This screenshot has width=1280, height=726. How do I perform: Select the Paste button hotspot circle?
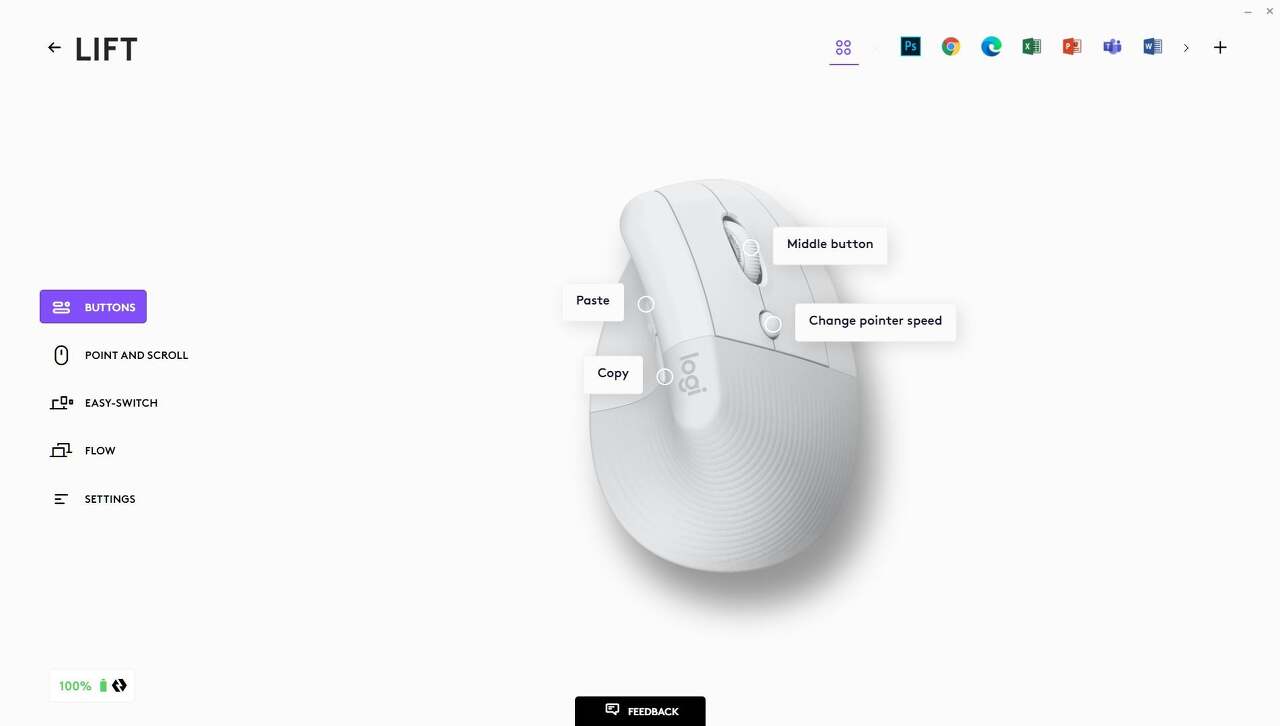coord(646,304)
